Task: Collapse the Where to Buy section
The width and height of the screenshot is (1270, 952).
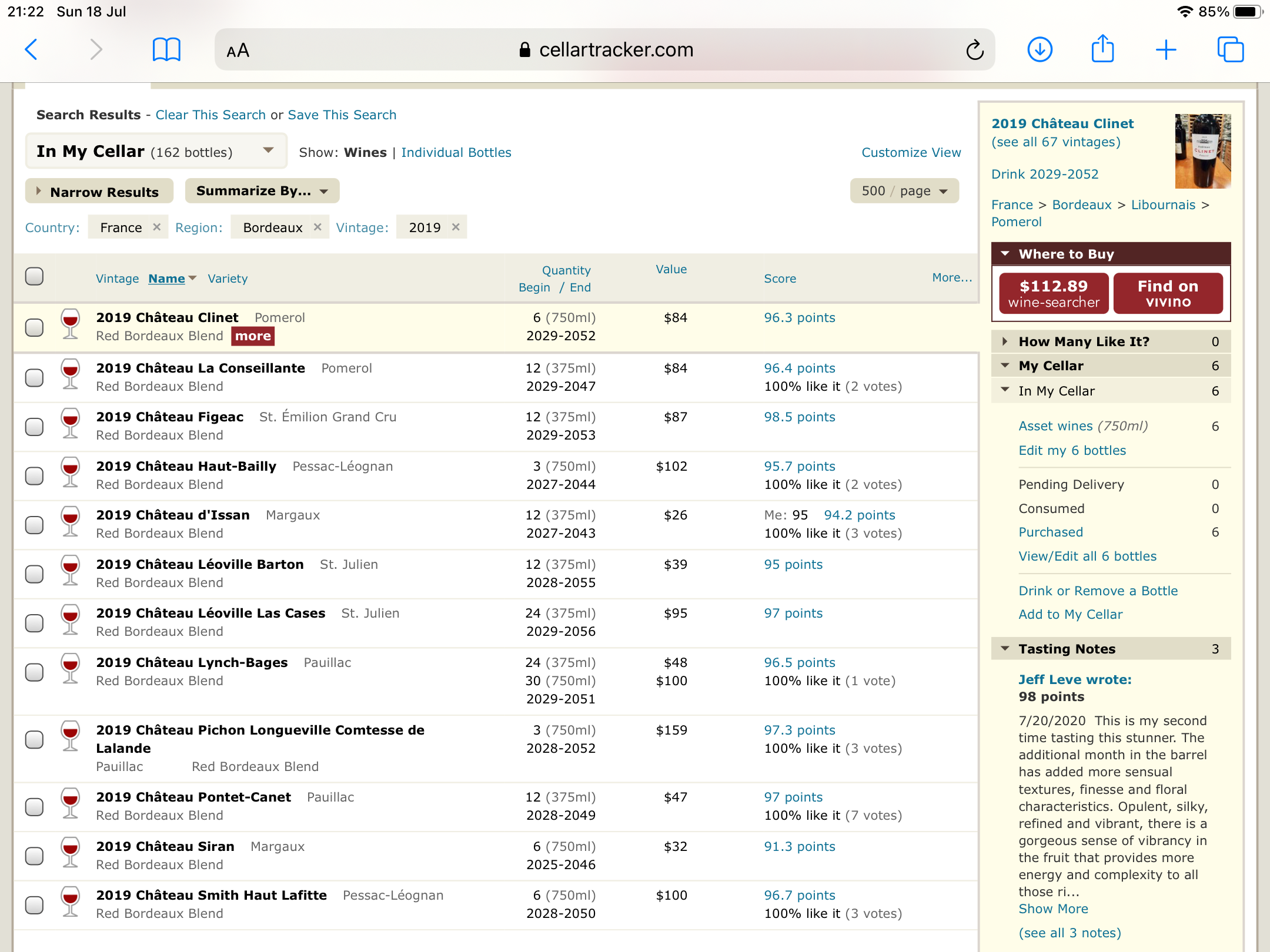Action: [x=1111, y=254]
